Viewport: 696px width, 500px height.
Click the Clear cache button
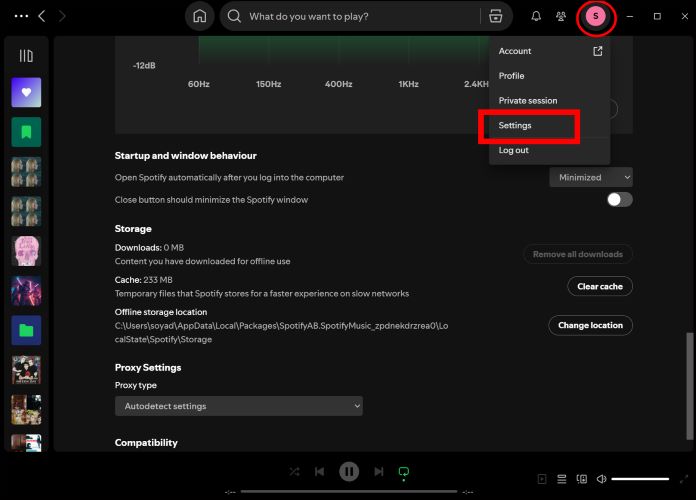tap(600, 286)
